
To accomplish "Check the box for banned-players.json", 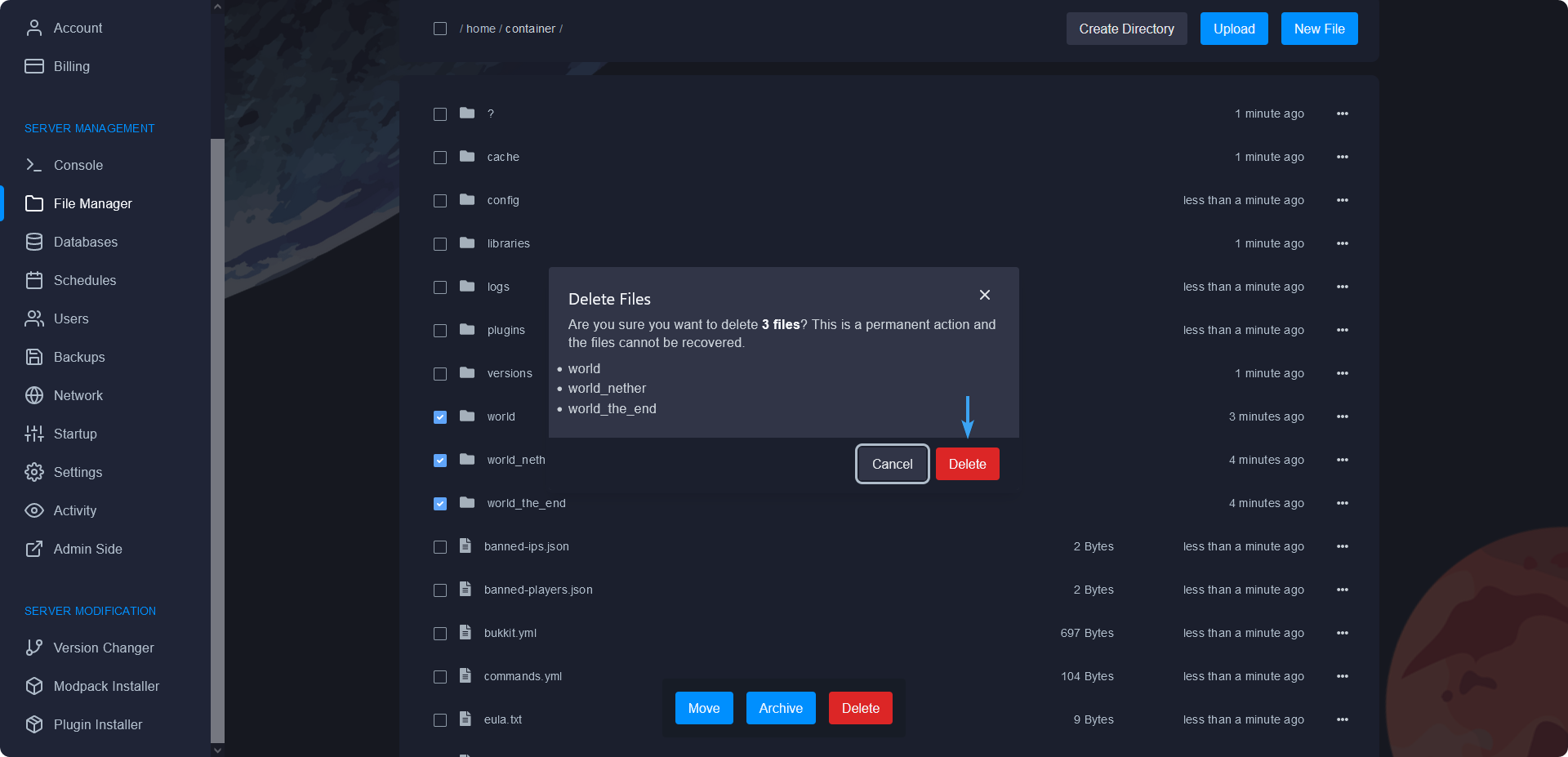I will tap(440, 590).
